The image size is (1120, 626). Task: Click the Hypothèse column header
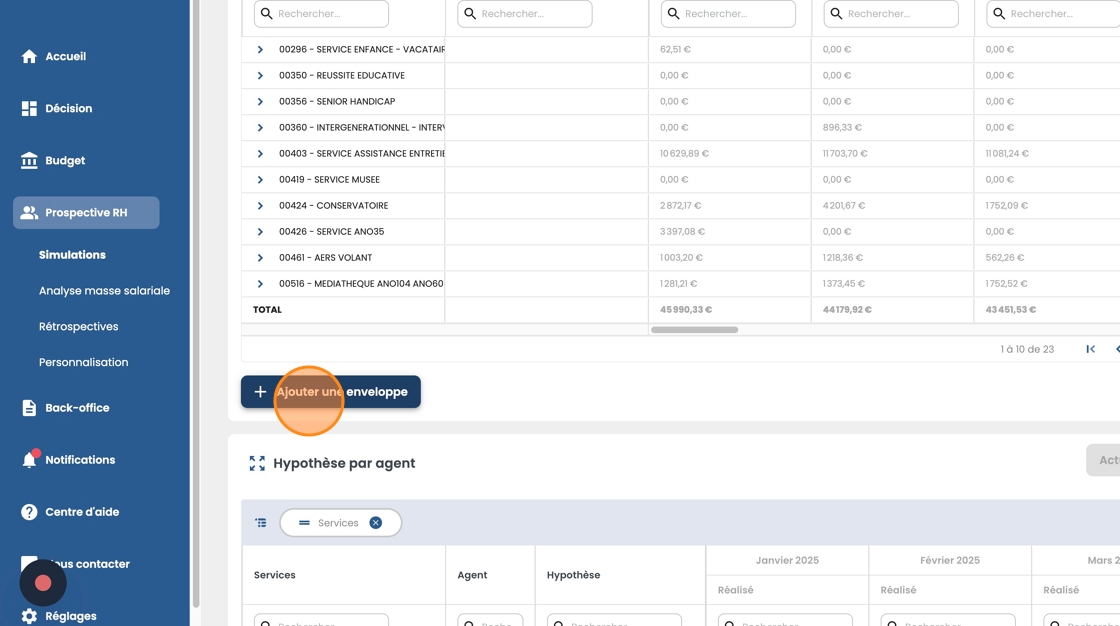click(x=574, y=575)
